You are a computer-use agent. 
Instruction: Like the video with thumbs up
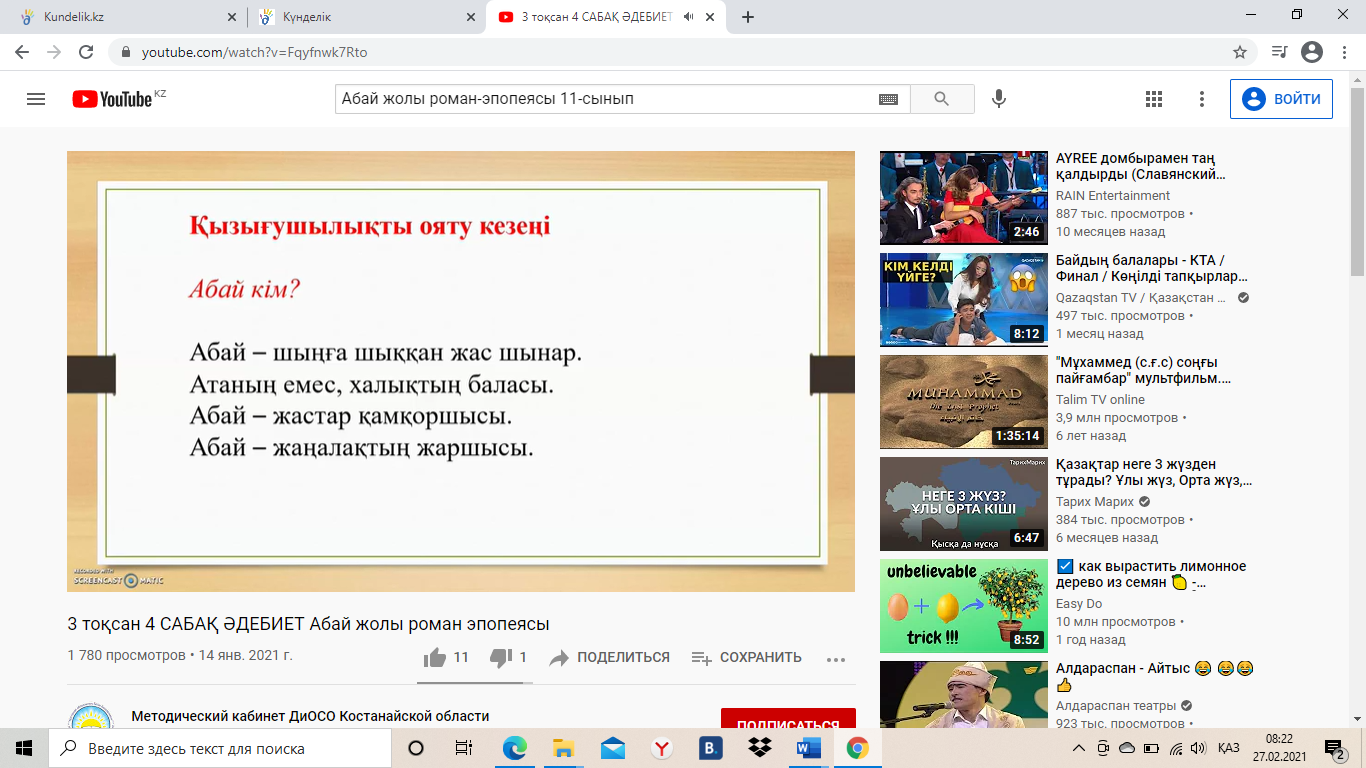[x=435, y=657]
